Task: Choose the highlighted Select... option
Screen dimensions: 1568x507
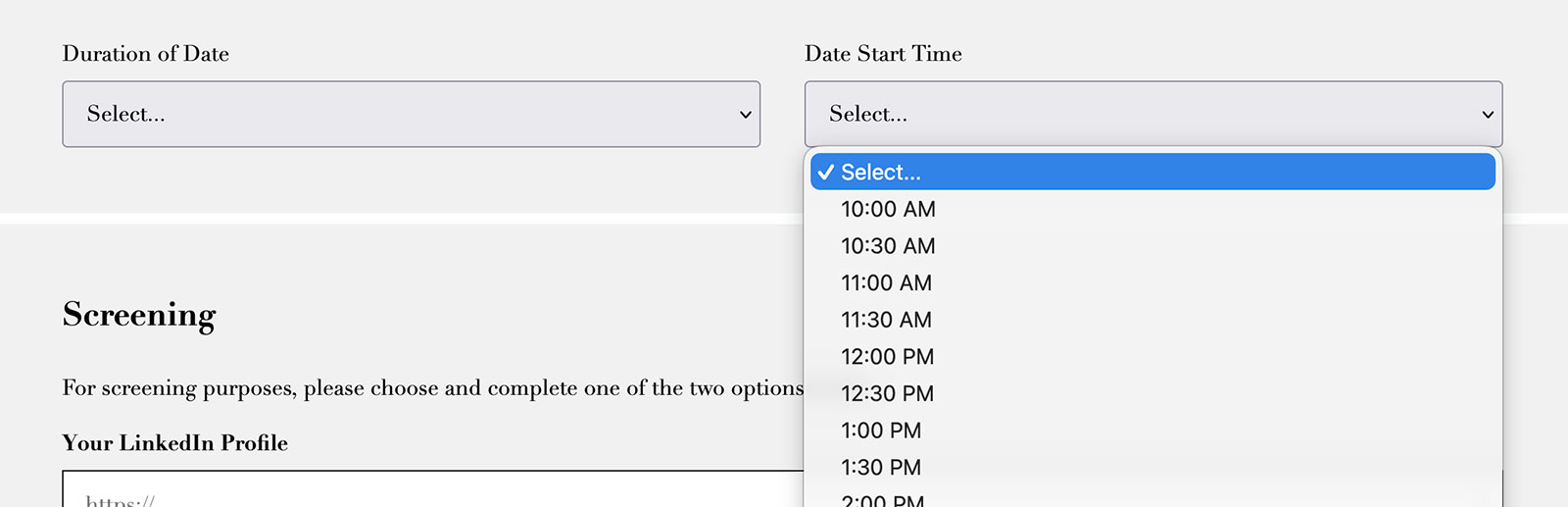Action: point(1152,172)
